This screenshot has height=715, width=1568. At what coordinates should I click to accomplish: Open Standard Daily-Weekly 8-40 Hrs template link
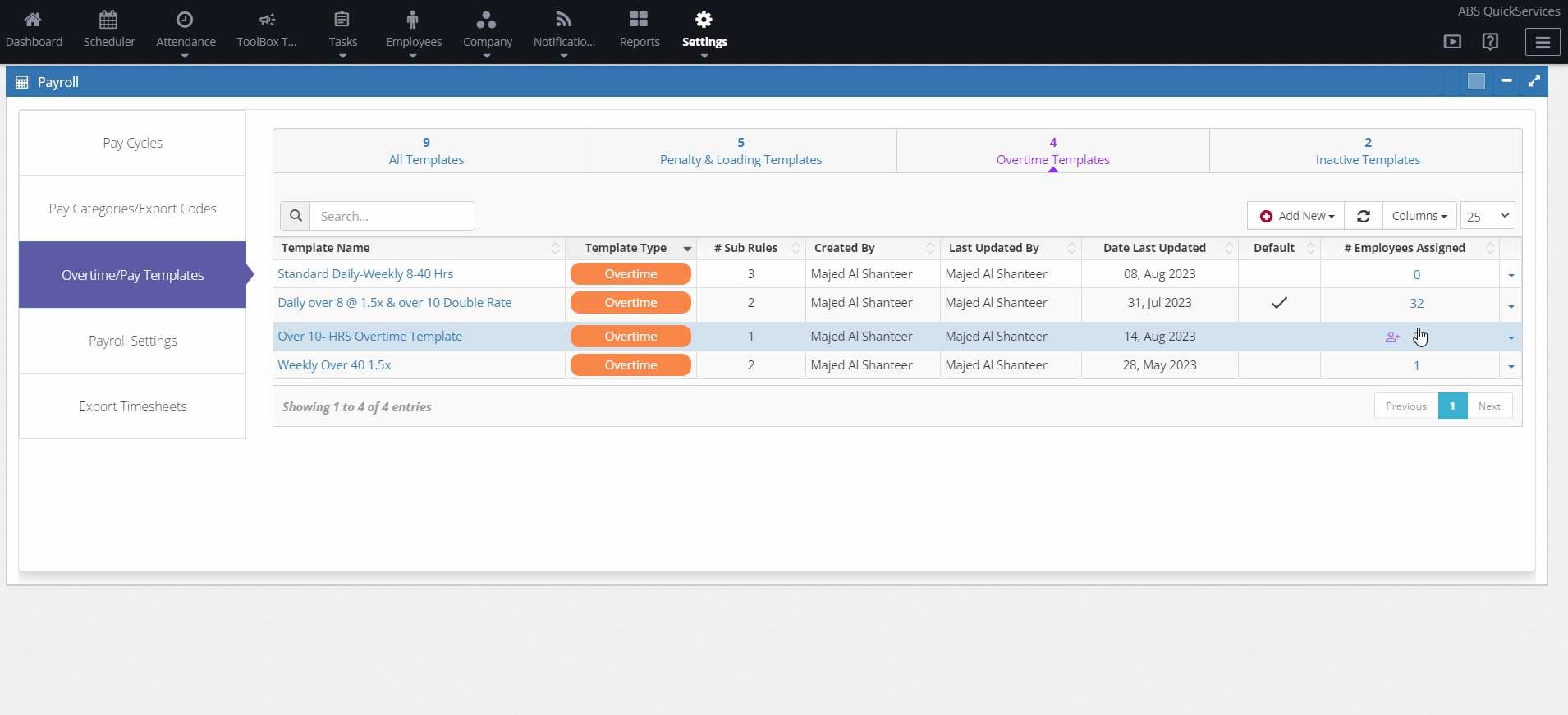click(365, 274)
